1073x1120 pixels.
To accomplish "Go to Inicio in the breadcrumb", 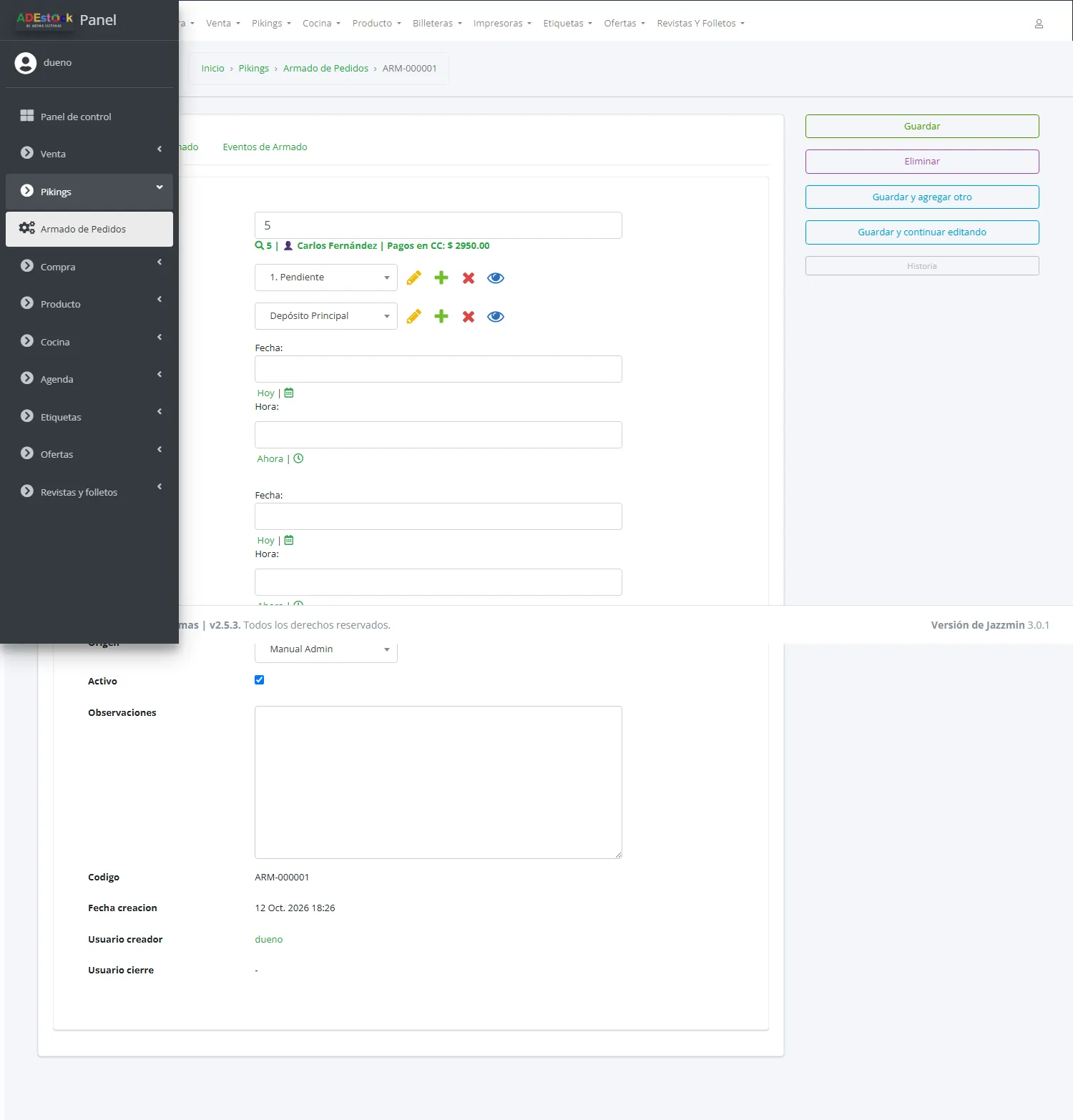I will [x=212, y=69].
